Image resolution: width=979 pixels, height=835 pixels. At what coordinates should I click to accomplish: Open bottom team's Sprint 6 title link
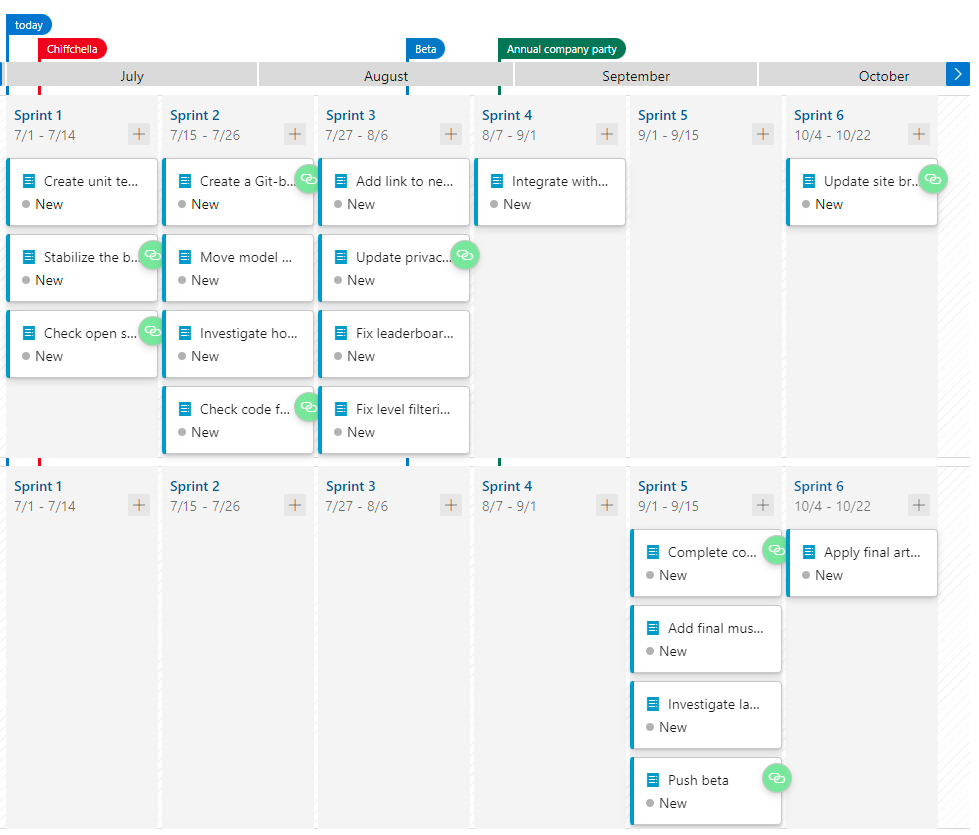coord(819,486)
